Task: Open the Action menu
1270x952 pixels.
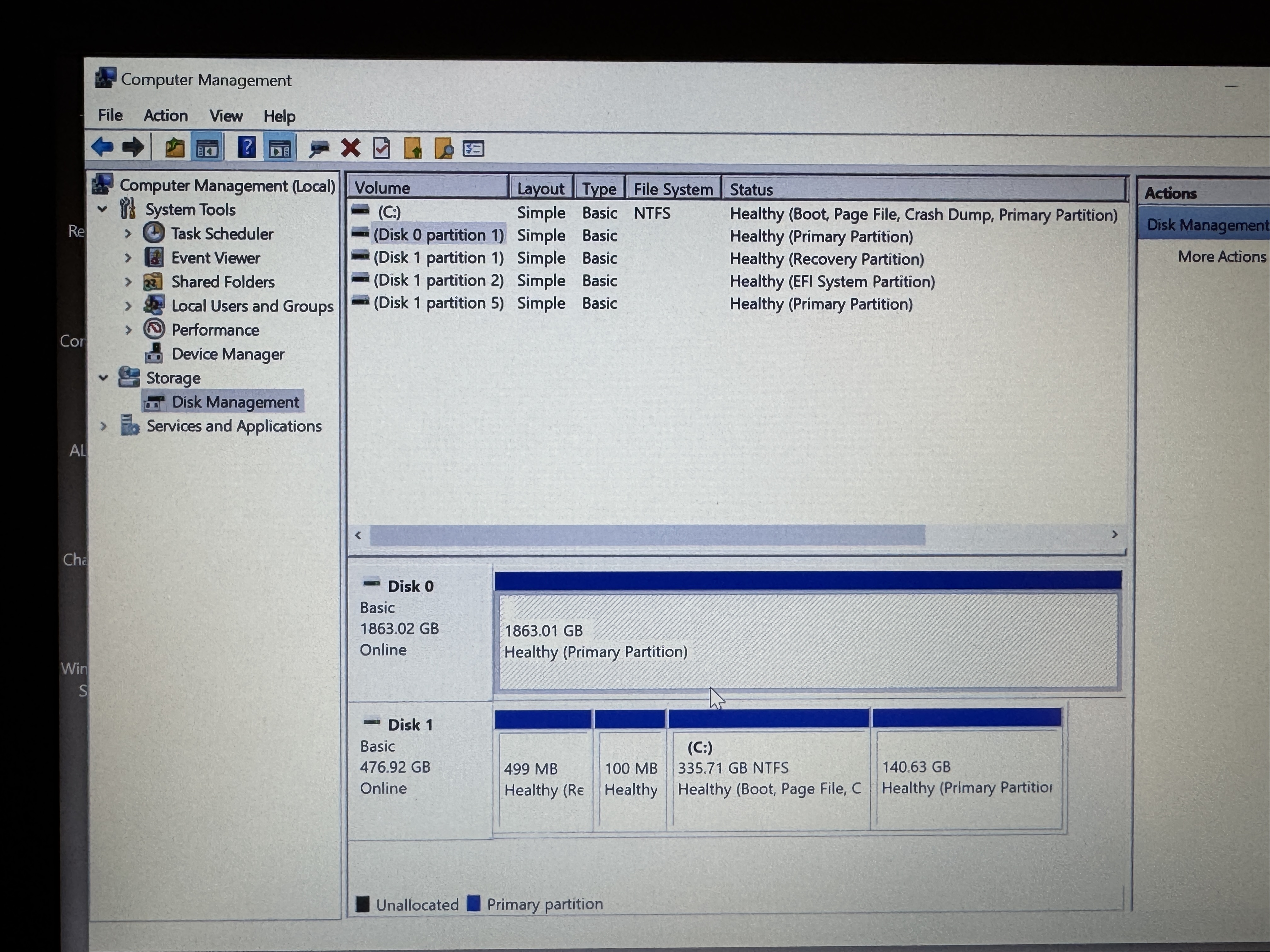Action: click(165, 116)
